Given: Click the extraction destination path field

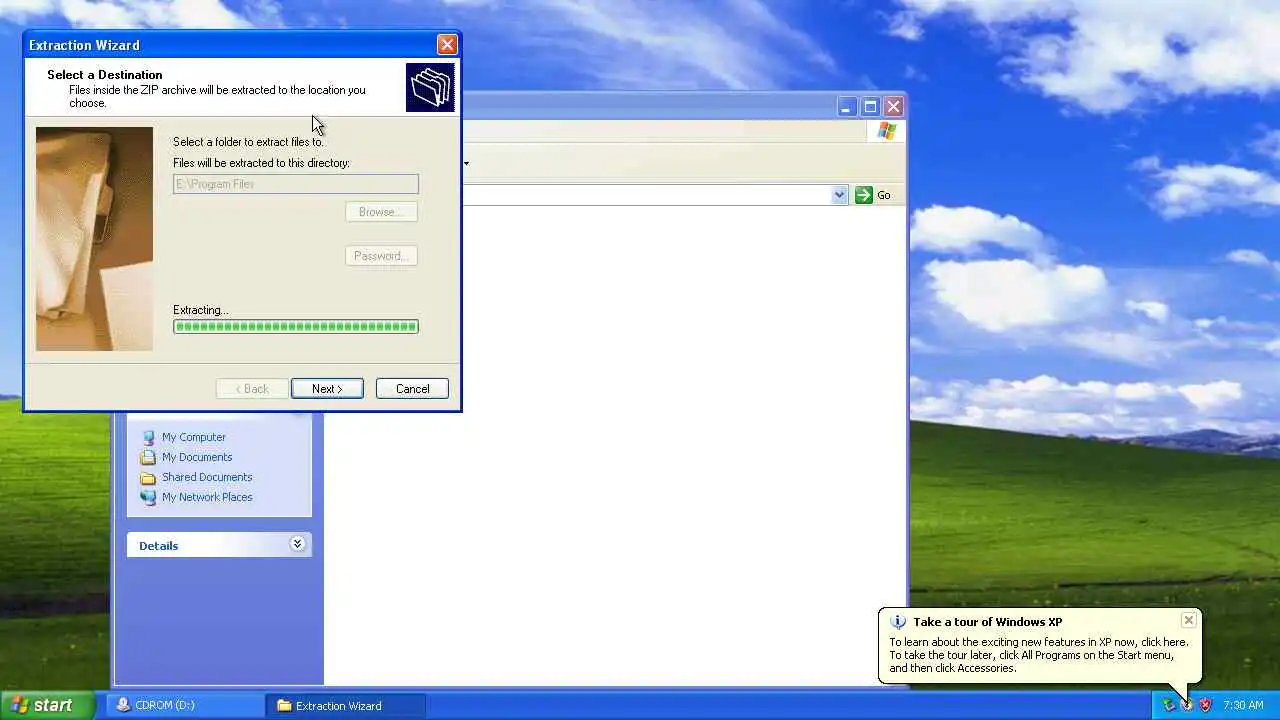Looking at the screenshot, I should click(296, 184).
